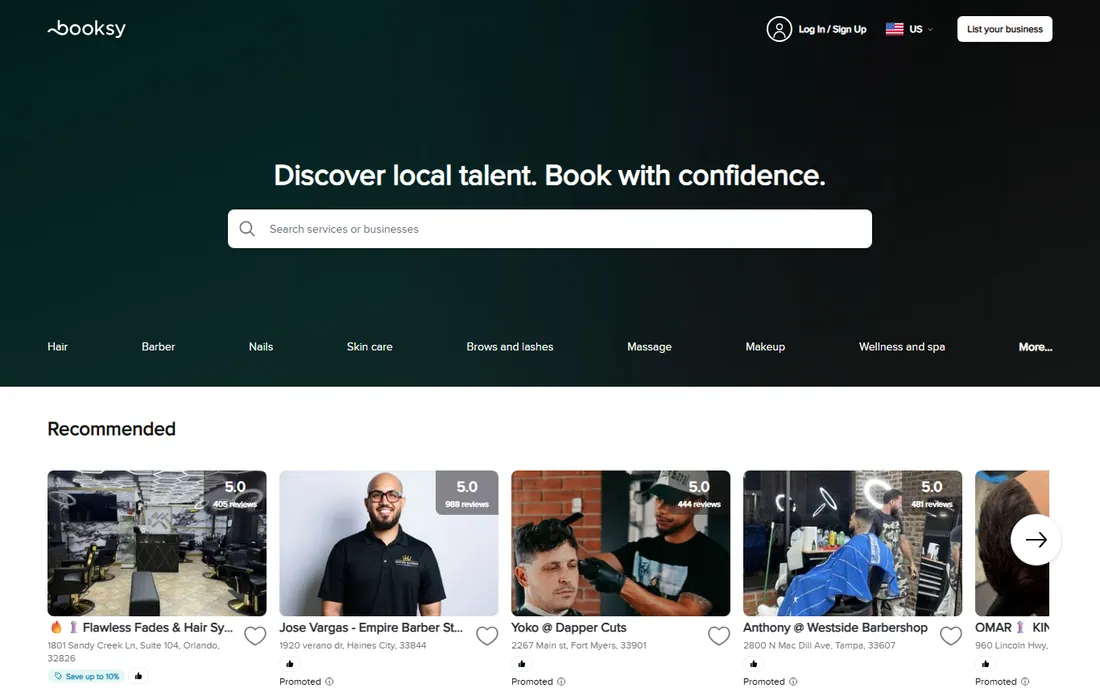Click address 2800 N Mac Dill Ave, Tampa

point(819,645)
